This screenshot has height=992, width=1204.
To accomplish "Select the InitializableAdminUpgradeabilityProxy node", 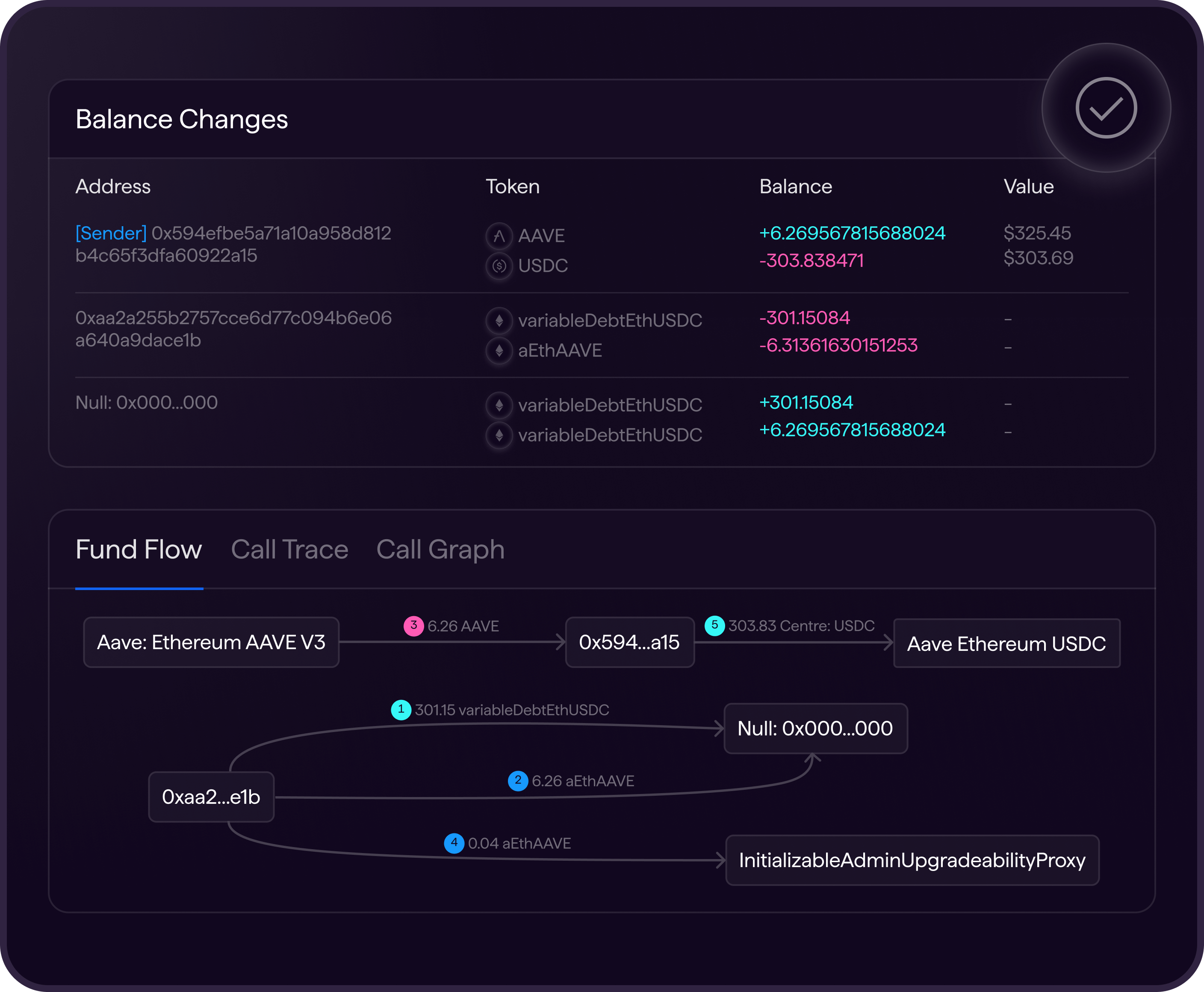I will (x=912, y=860).
